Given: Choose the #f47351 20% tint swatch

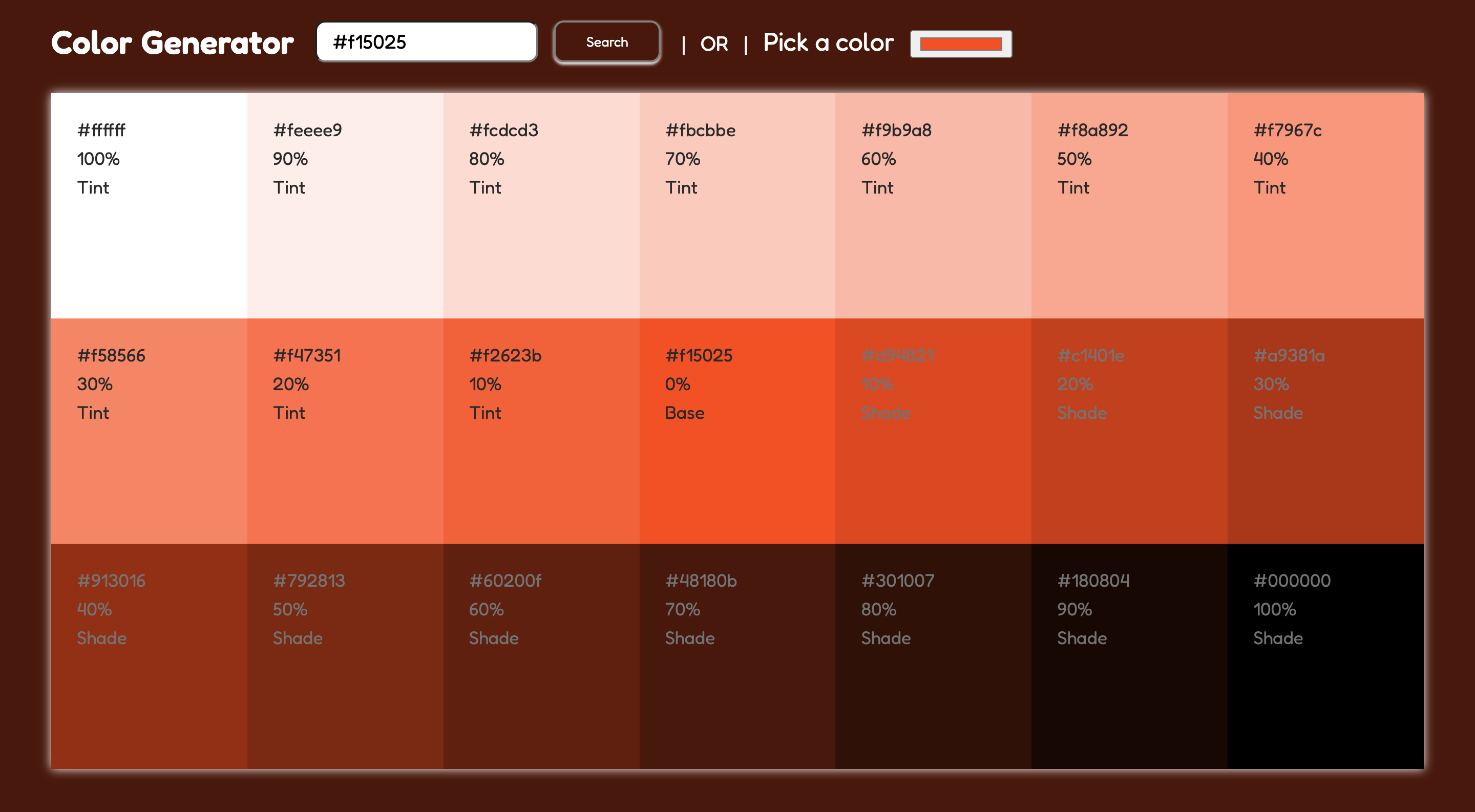Looking at the screenshot, I should pos(345,431).
